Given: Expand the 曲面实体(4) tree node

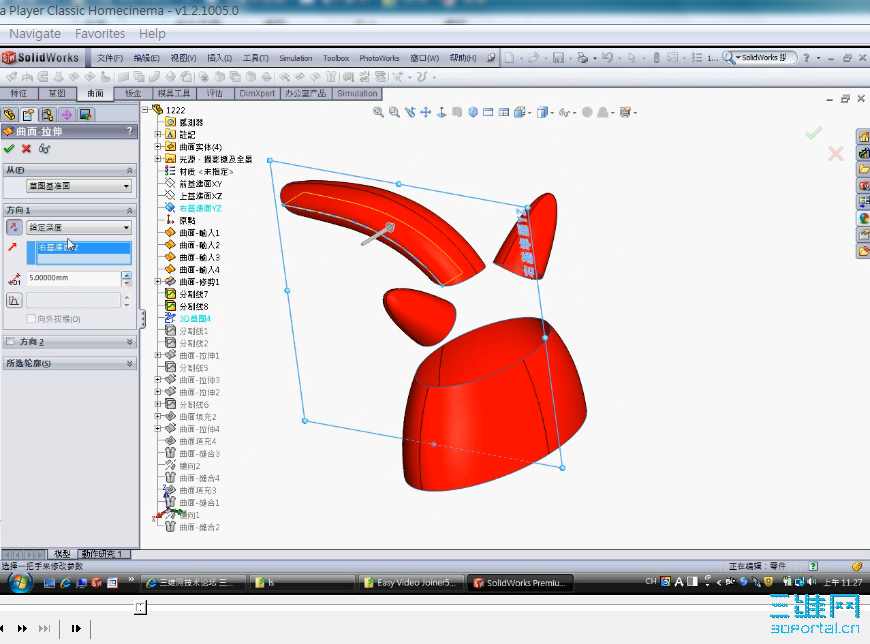Looking at the screenshot, I should pyautogui.click(x=158, y=146).
